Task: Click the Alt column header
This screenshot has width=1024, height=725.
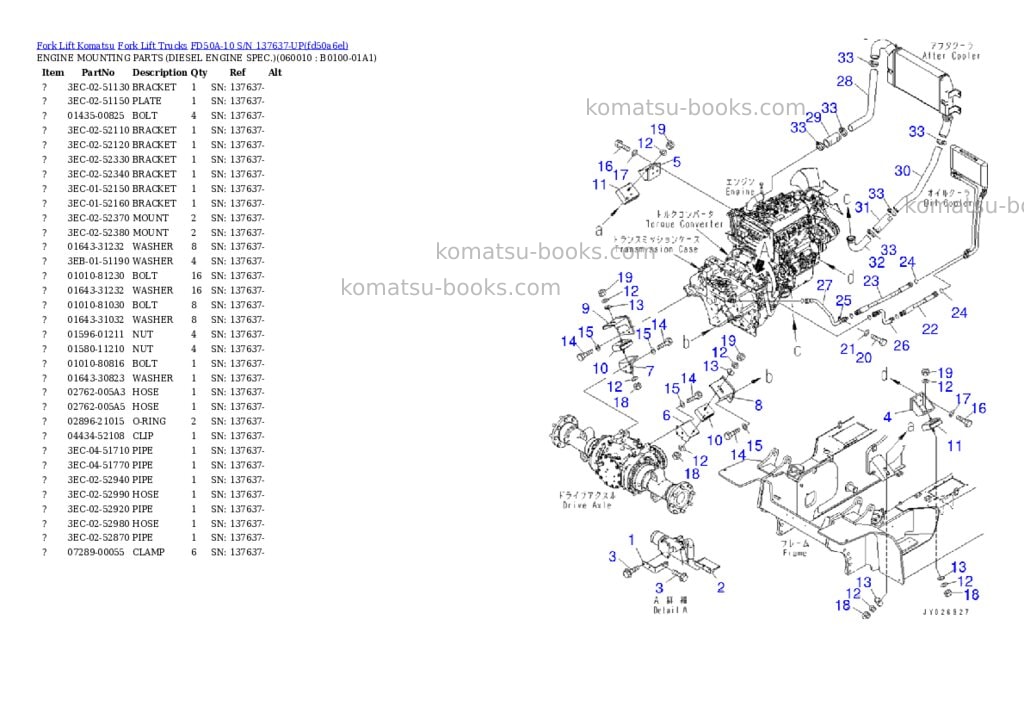Action: click(x=275, y=72)
